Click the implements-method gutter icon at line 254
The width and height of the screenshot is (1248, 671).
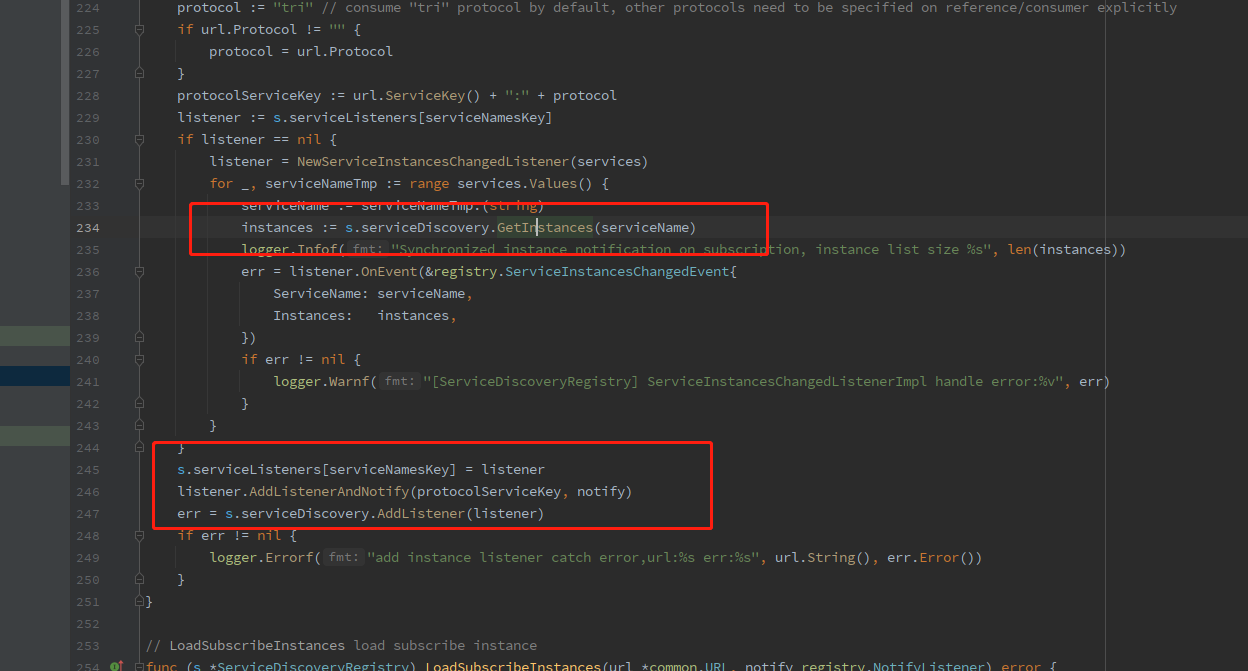pos(117,666)
